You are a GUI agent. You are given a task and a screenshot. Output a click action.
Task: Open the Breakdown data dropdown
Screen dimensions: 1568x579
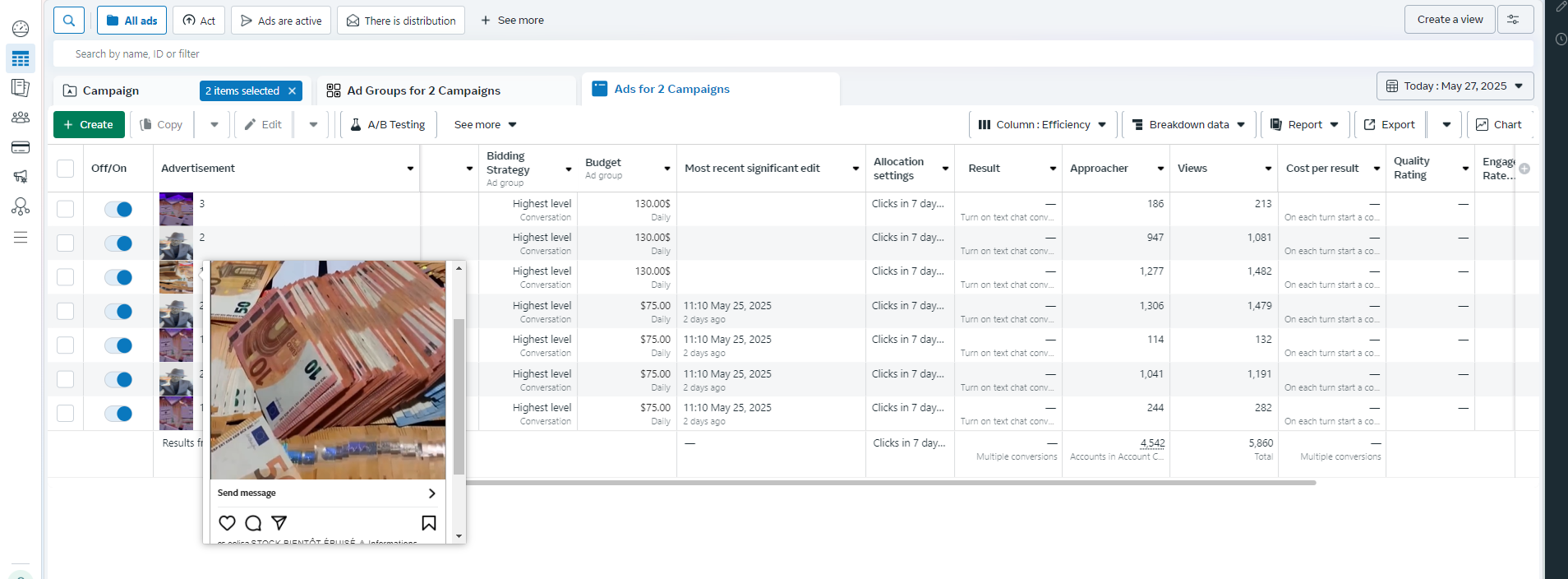coord(1189,125)
